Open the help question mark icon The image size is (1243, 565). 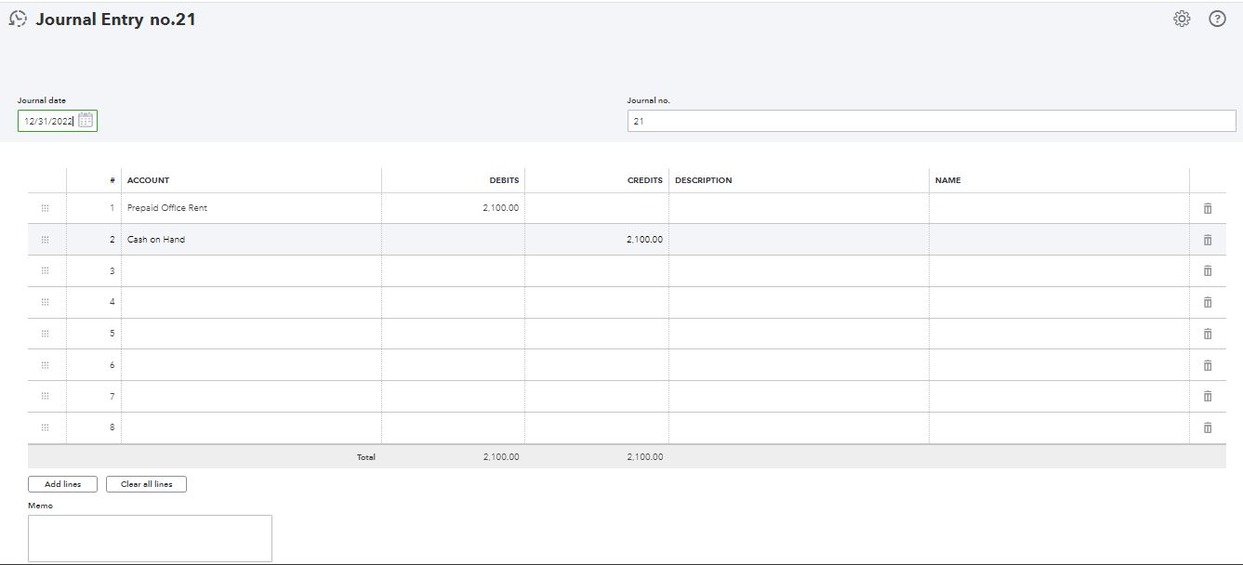pos(1217,19)
